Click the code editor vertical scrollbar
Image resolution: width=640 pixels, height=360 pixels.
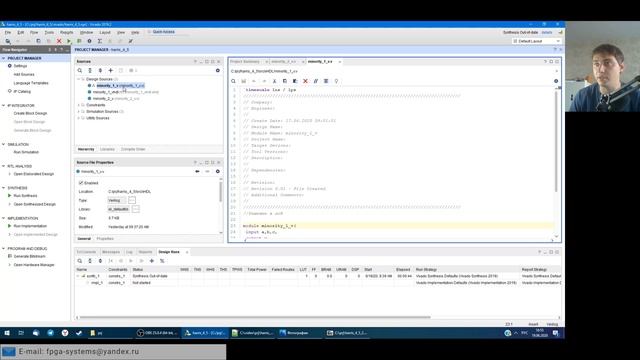556,141
